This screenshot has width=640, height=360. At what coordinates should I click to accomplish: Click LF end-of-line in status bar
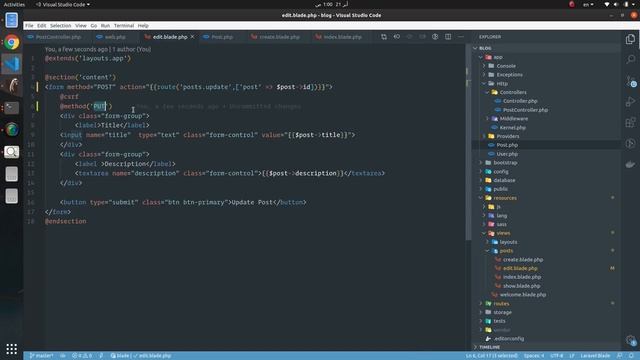pyautogui.click(x=572, y=356)
